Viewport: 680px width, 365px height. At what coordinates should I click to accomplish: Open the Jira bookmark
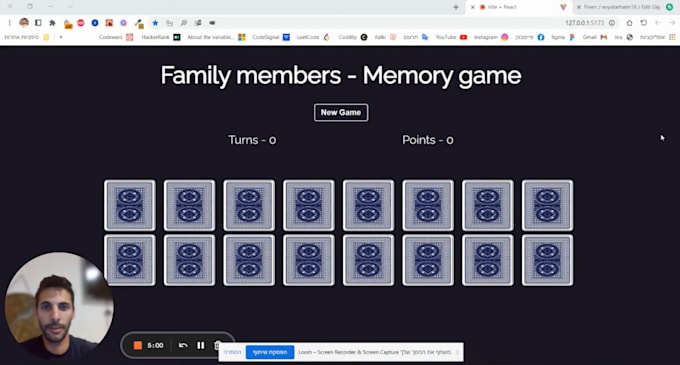(623, 37)
